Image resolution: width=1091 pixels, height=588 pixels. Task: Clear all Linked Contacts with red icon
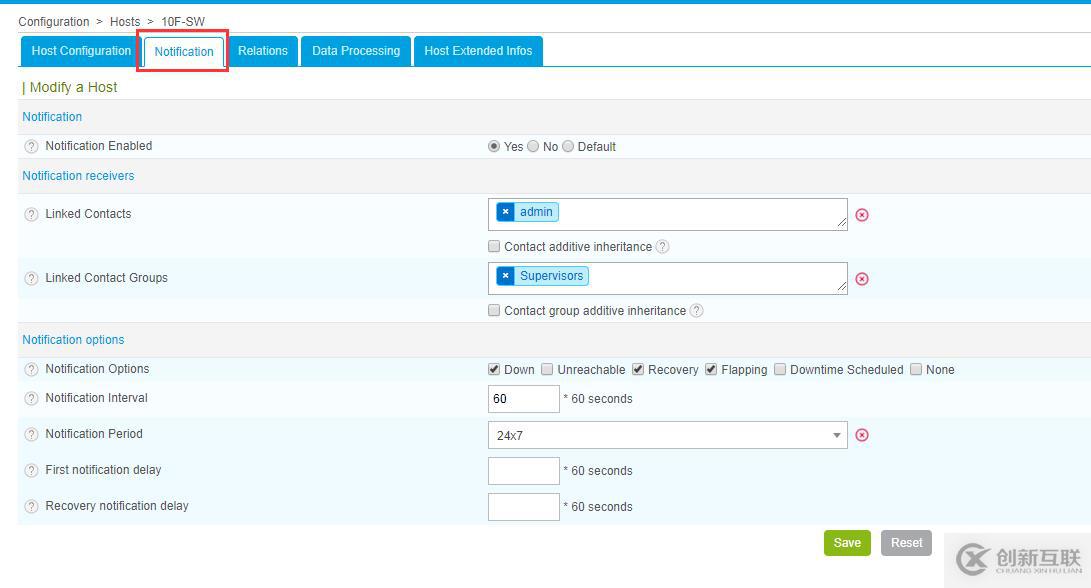862,215
